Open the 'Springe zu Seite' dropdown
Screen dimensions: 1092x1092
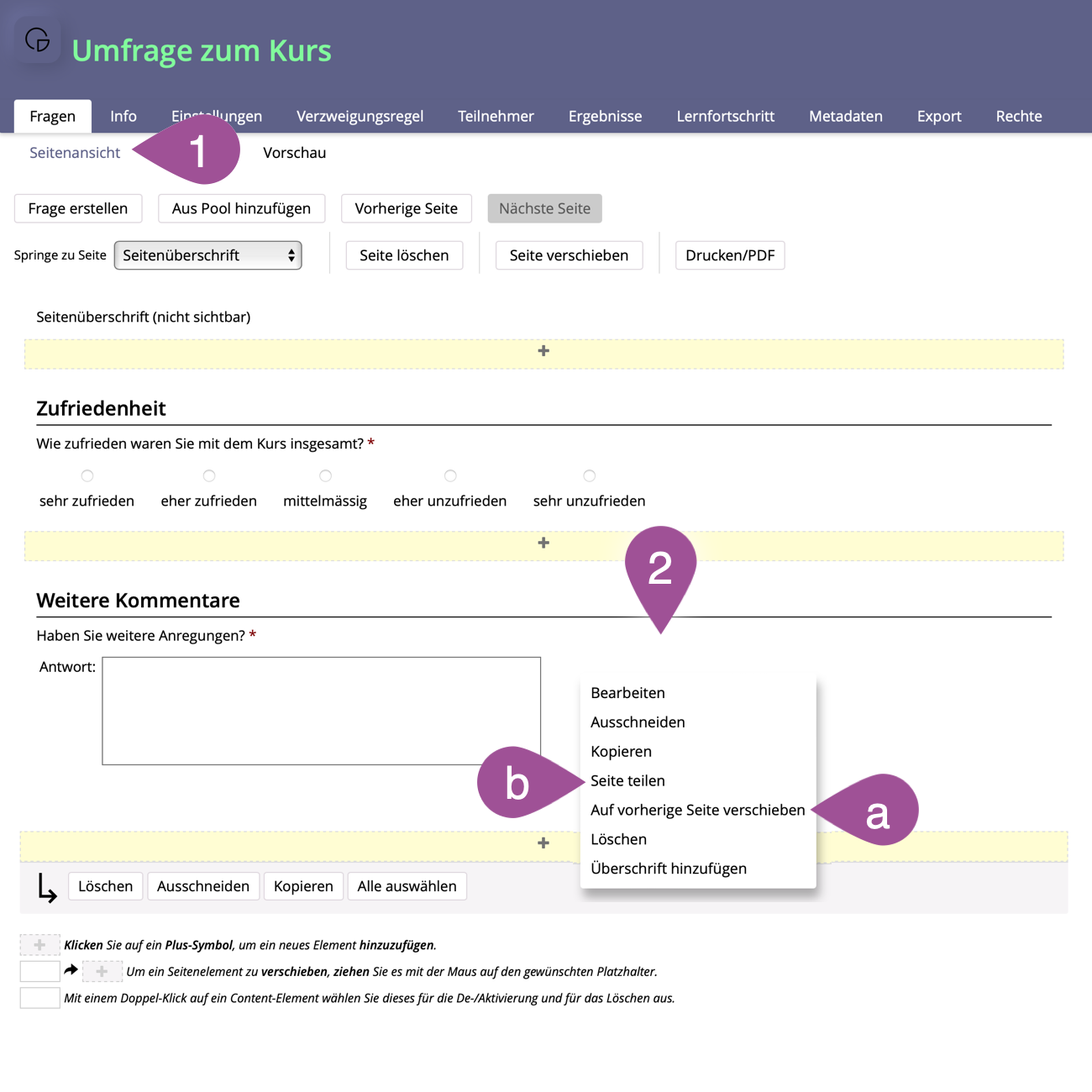tap(207, 255)
